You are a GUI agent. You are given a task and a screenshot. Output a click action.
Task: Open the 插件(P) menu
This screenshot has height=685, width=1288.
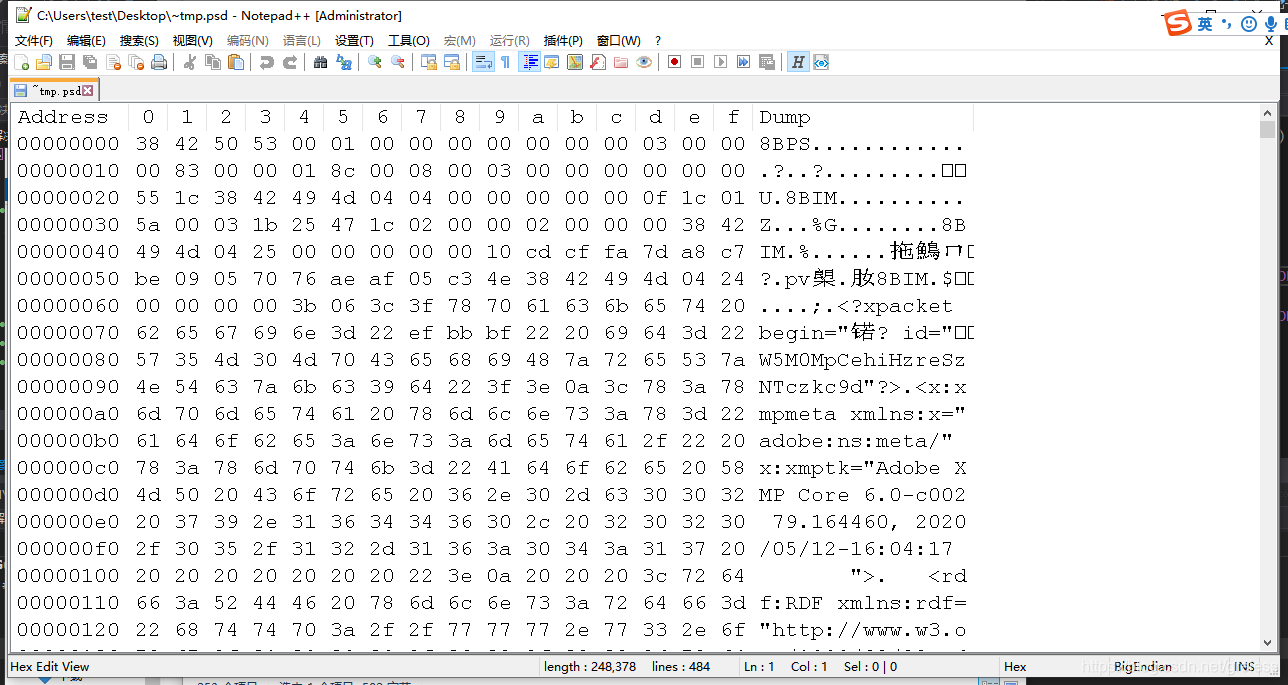pyautogui.click(x=563, y=41)
